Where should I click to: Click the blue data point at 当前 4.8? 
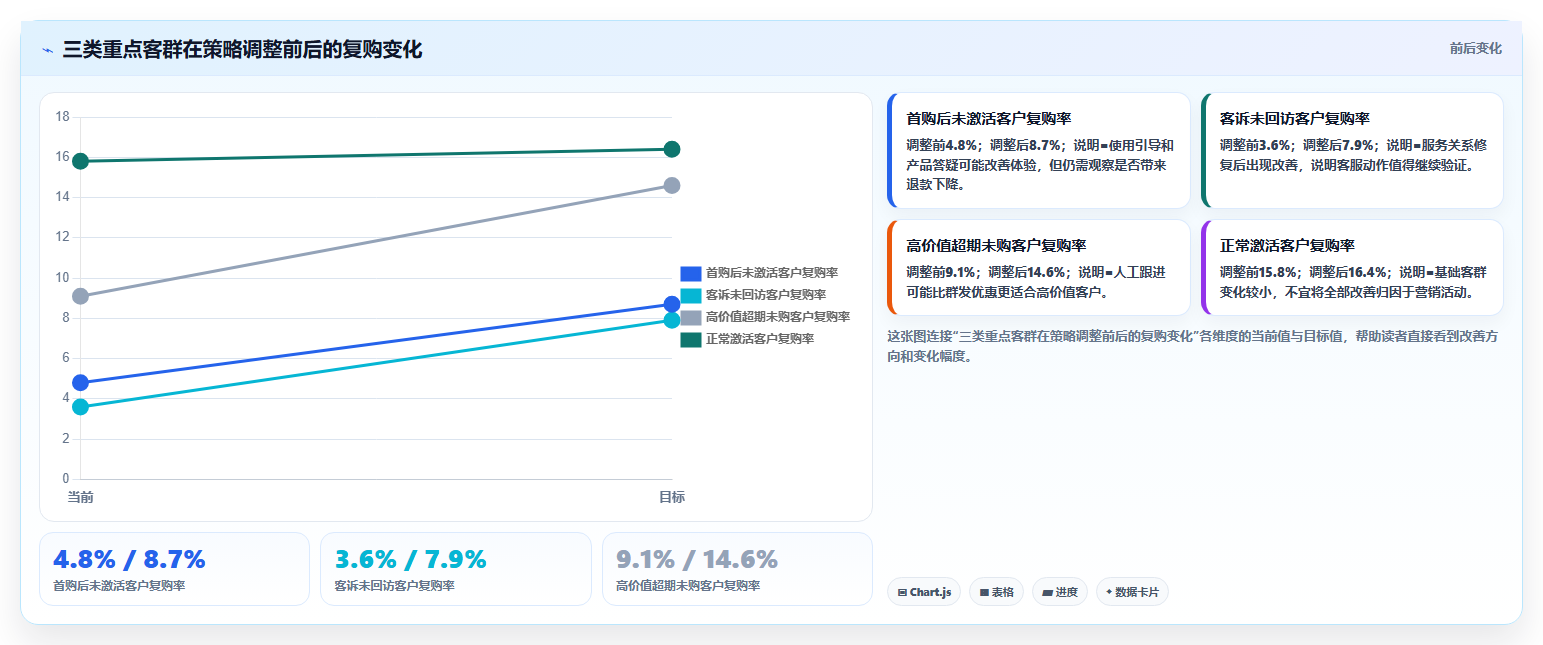pyautogui.click(x=80, y=382)
